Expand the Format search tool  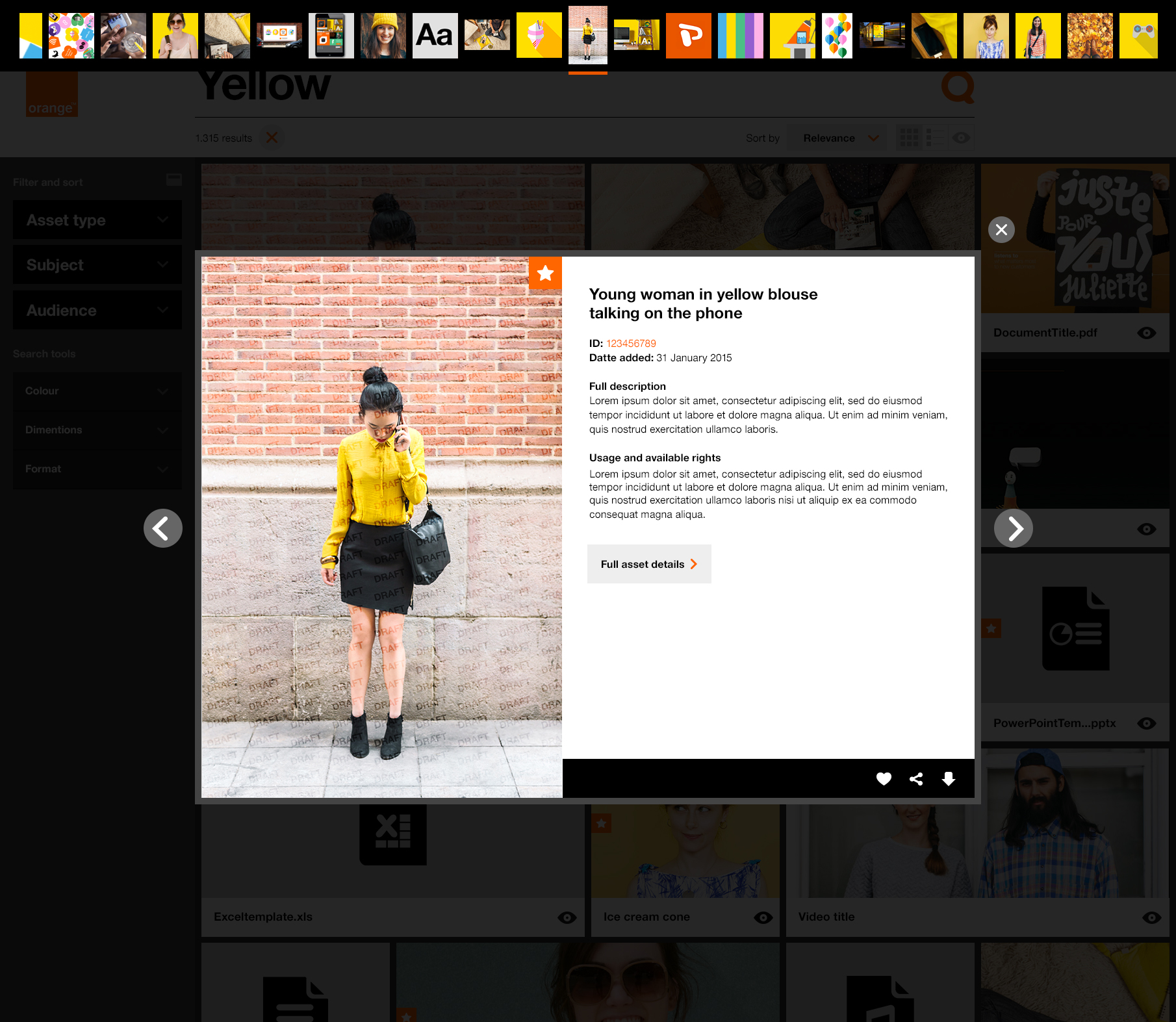(x=97, y=469)
